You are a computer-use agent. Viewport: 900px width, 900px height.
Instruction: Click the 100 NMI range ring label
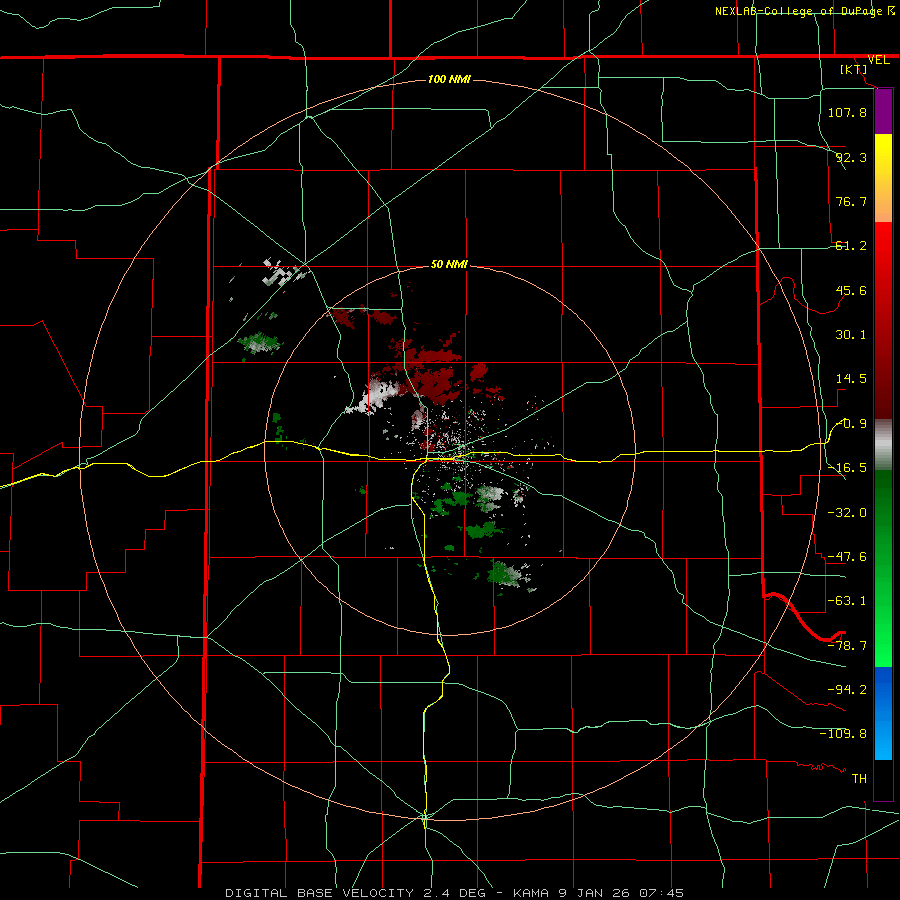(449, 79)
